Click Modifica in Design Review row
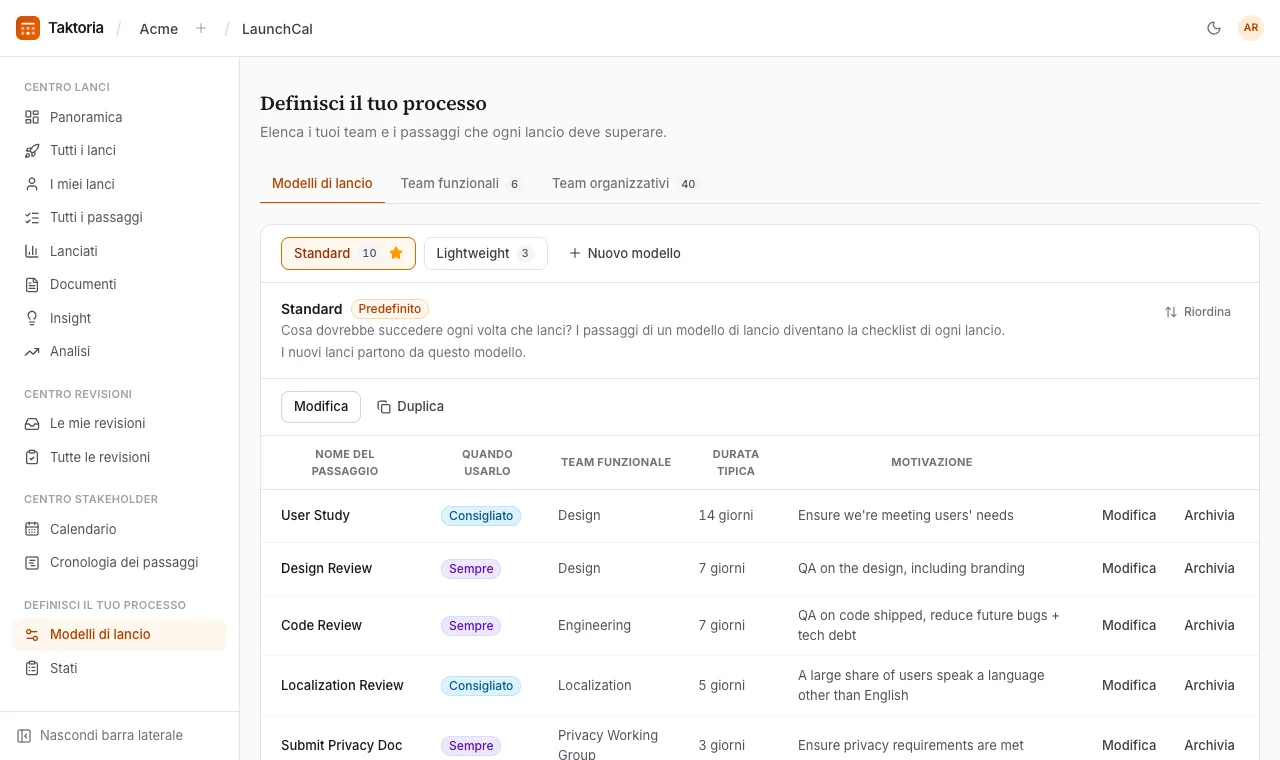1280x760 pixels. (x=1129, y=568)
